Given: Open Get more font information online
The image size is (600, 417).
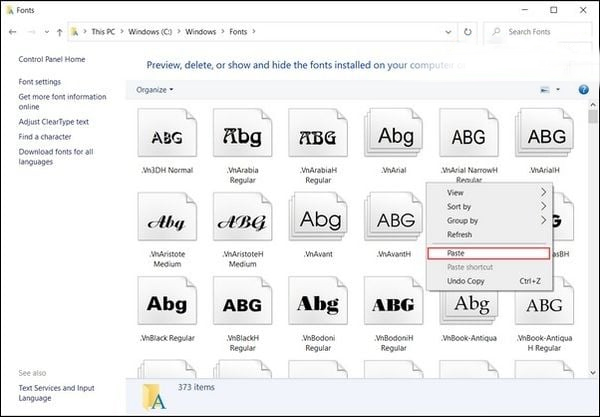Looking at the screenshot, I should click(x=62, y=102).
